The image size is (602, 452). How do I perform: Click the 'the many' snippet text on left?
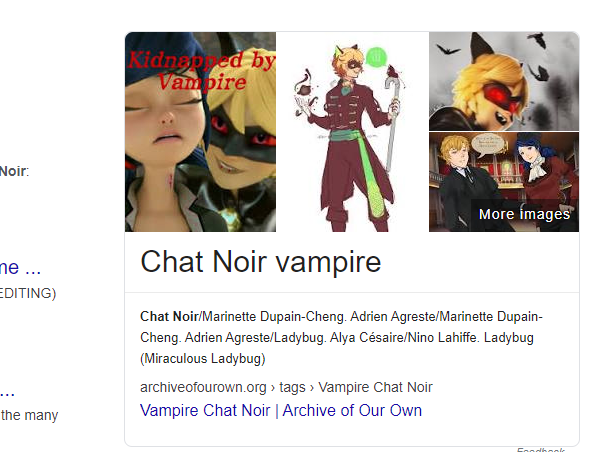29,415
